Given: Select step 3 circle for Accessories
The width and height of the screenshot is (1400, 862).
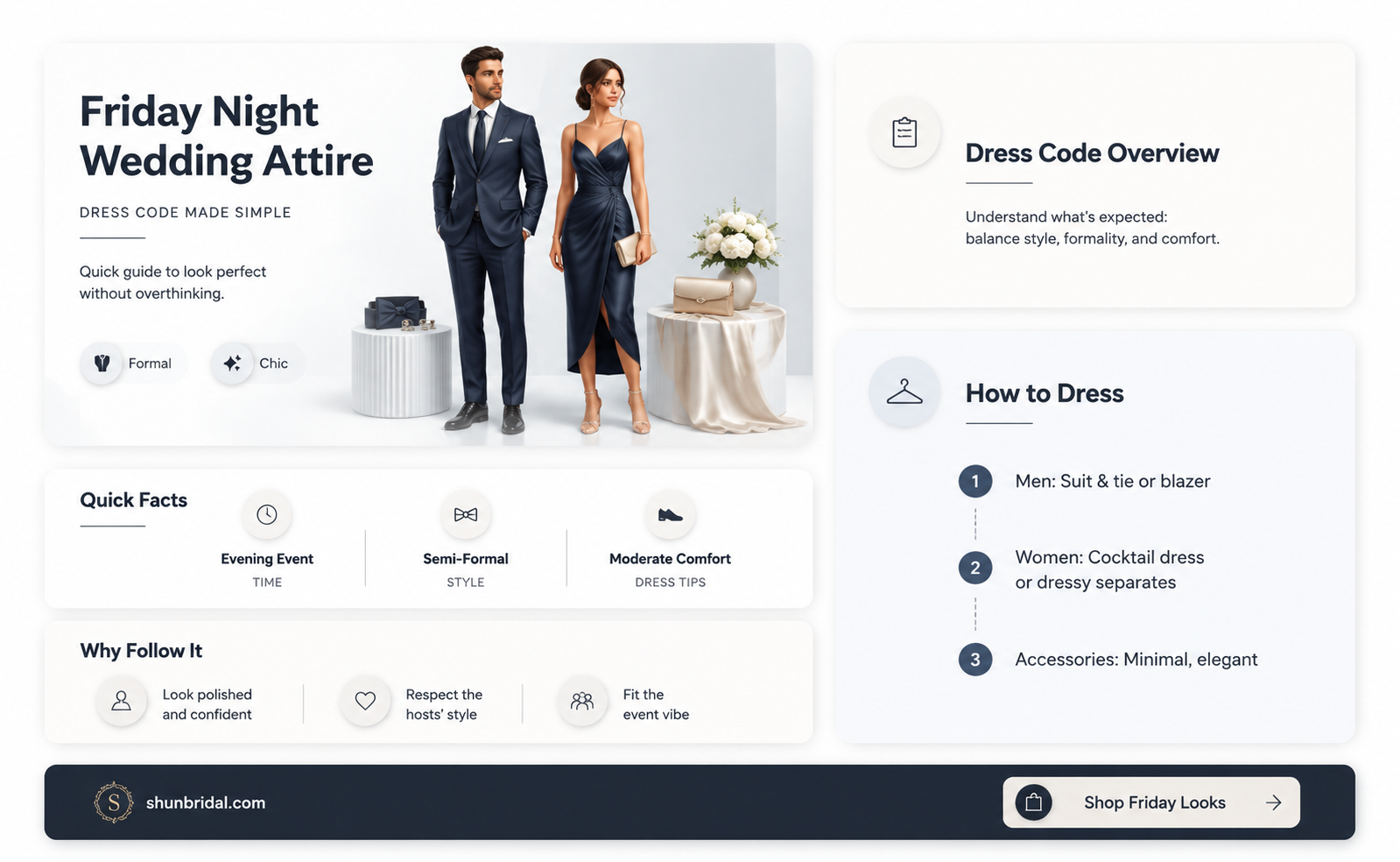Looking at the screenshot, I should pos(975,660).
